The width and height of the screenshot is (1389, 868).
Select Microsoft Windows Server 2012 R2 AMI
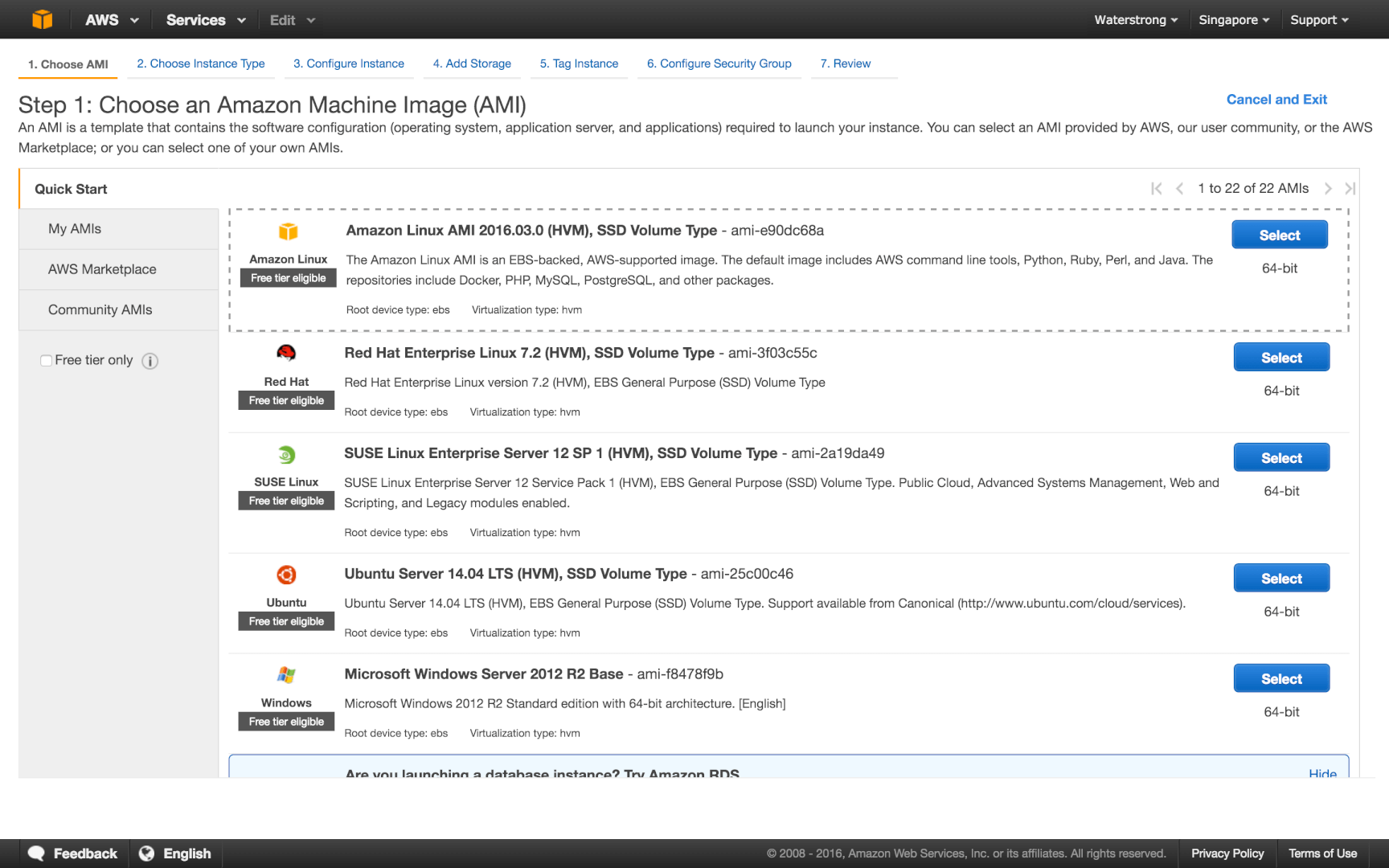coord(1281,679)
